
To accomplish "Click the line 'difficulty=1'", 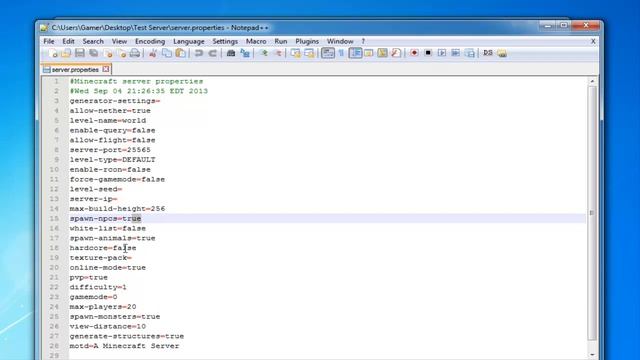I will coord(98,287).
